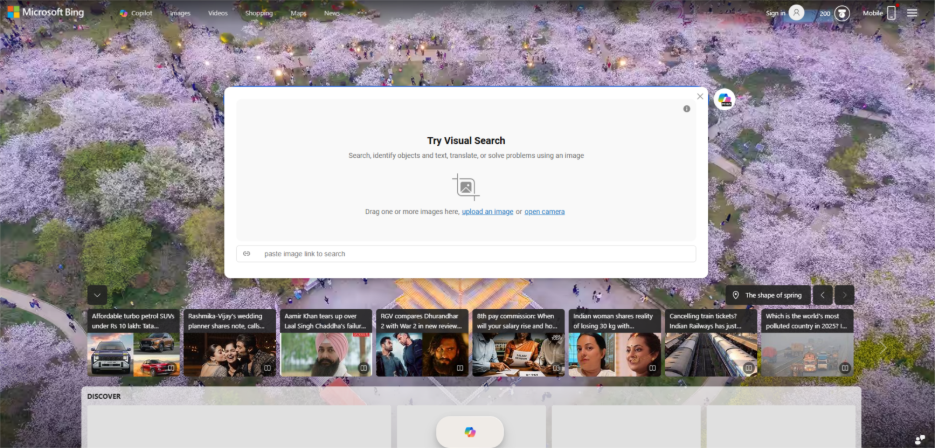Open the Rewards medal icon

tap(842, 13)
